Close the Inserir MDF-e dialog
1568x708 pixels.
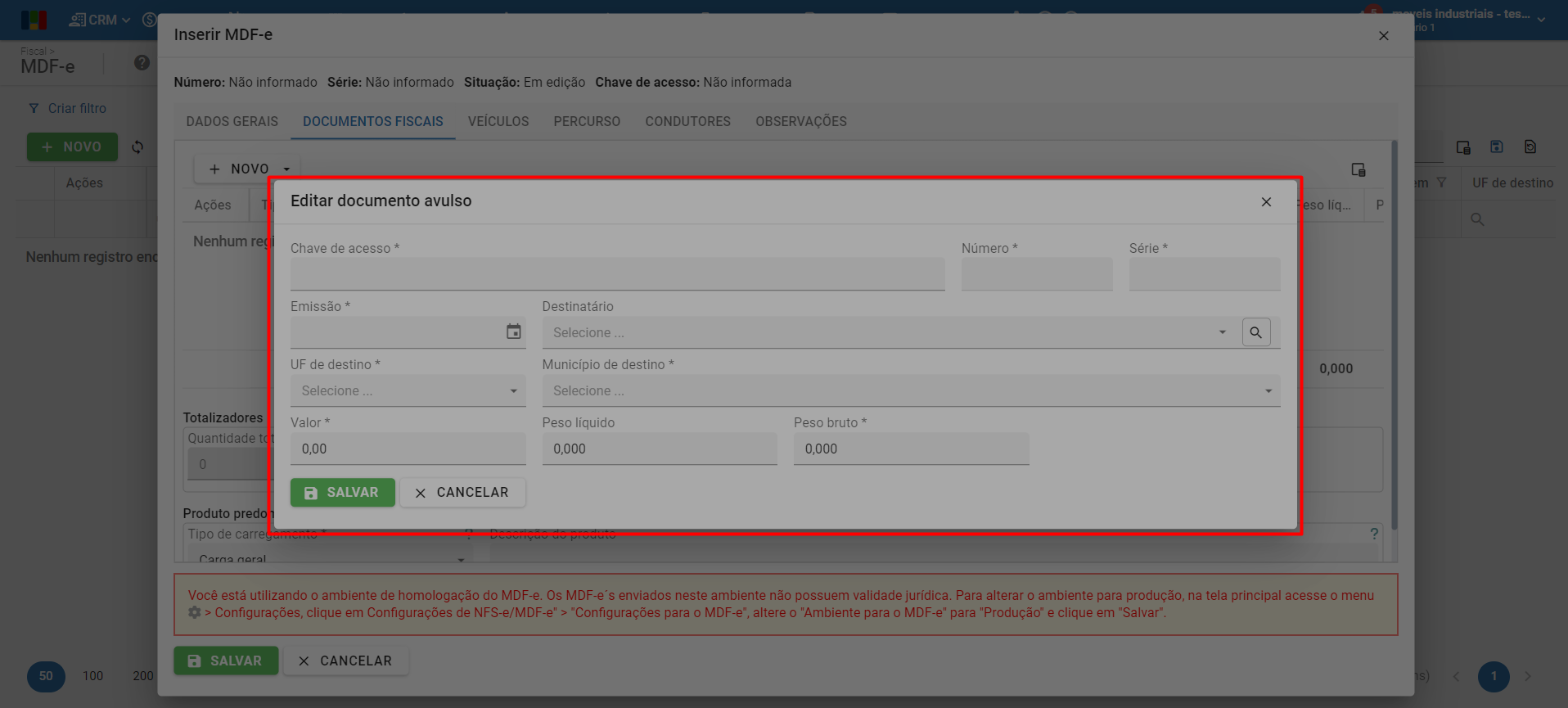[x=1383, y=35]
